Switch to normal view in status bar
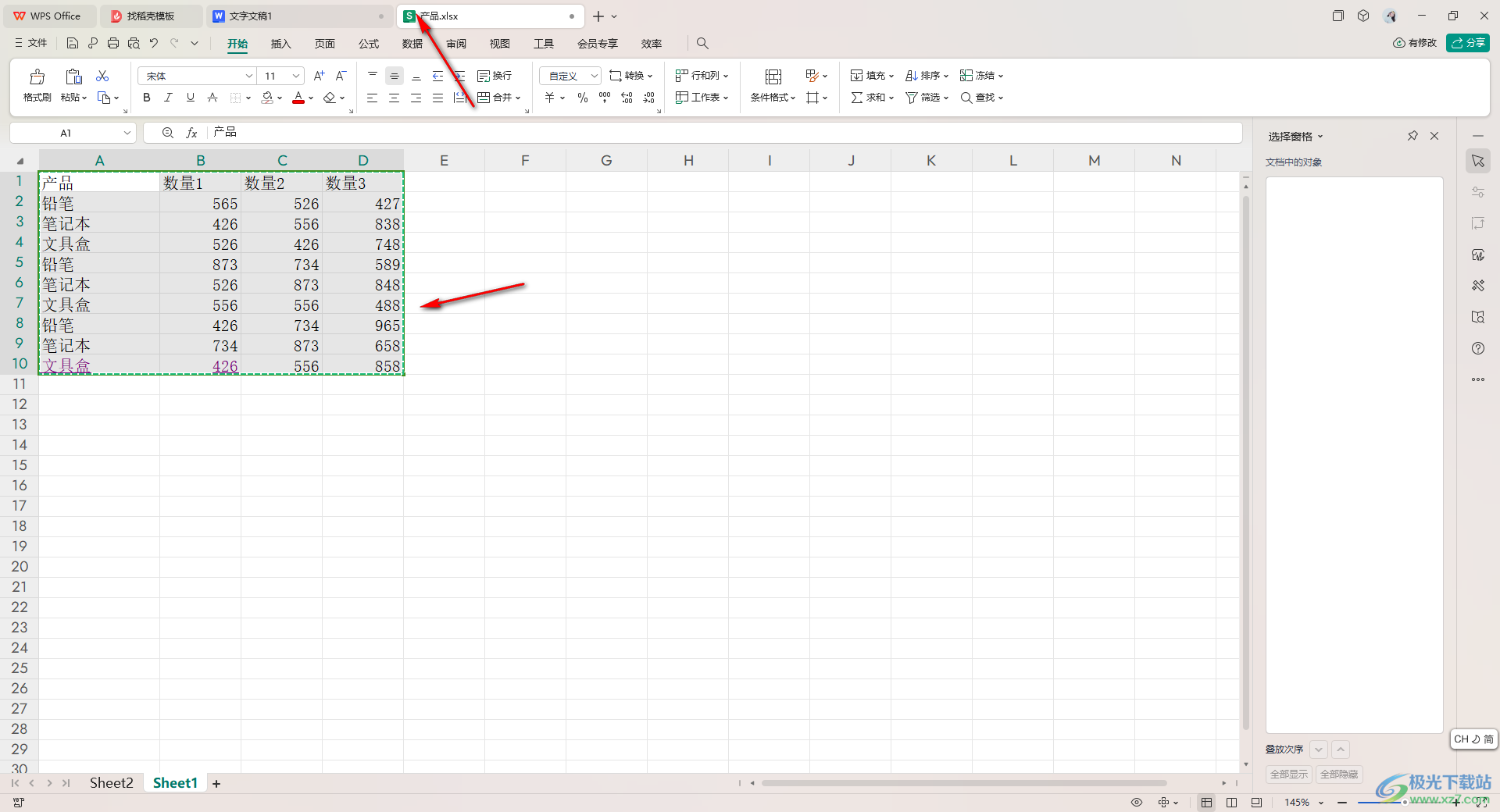The image size is (1500, 812). [1207, 803]
